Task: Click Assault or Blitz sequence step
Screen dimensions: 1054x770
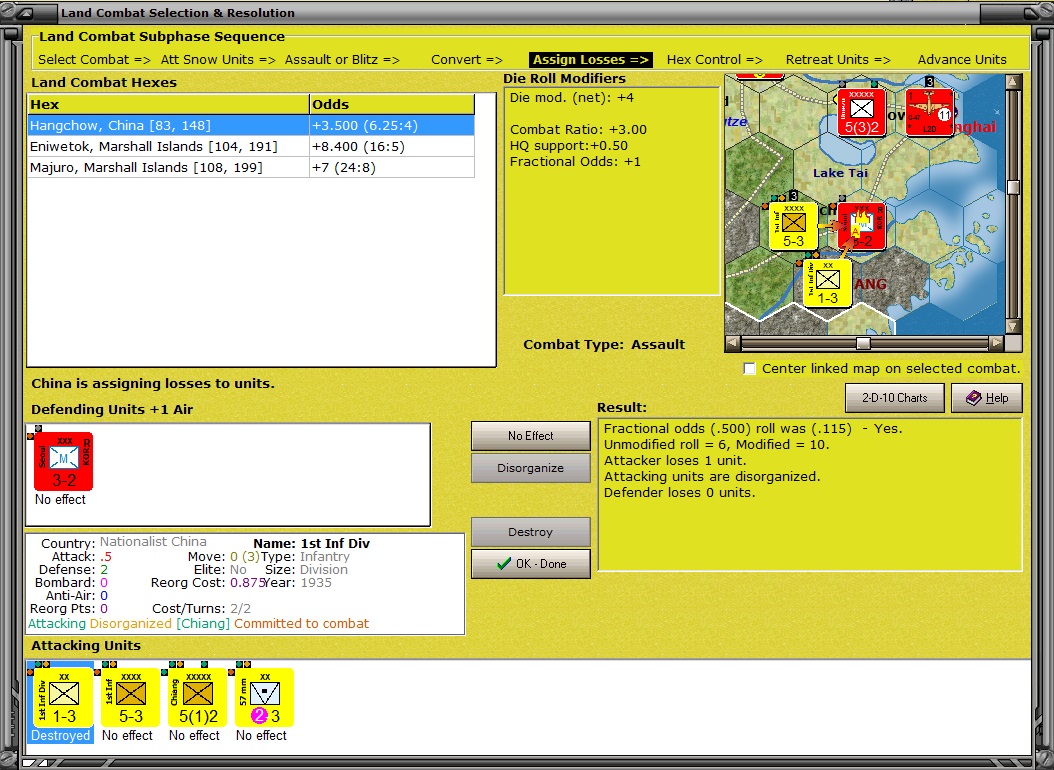Action: click(342, 59)
